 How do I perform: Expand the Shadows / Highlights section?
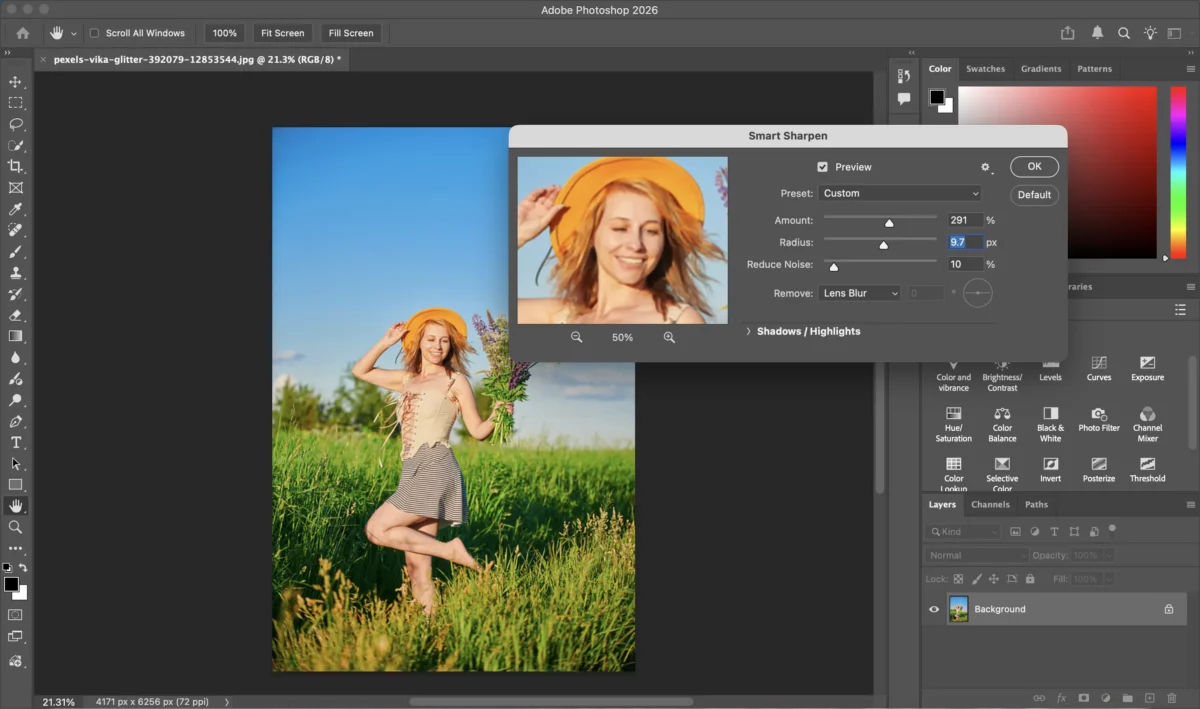(749, 331)
